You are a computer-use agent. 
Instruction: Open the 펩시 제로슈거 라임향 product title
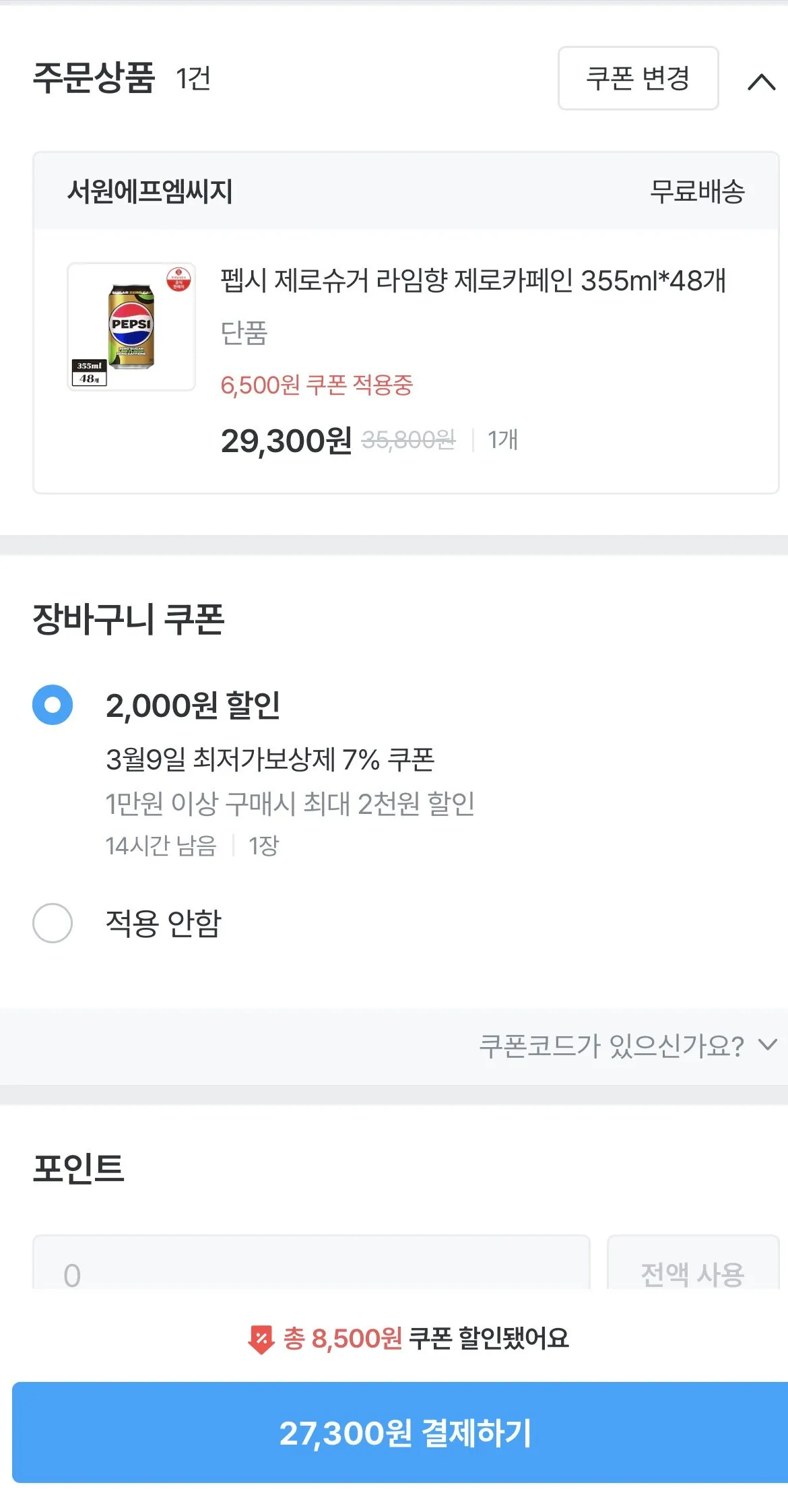pyautogui.click(x=473, y=280)
